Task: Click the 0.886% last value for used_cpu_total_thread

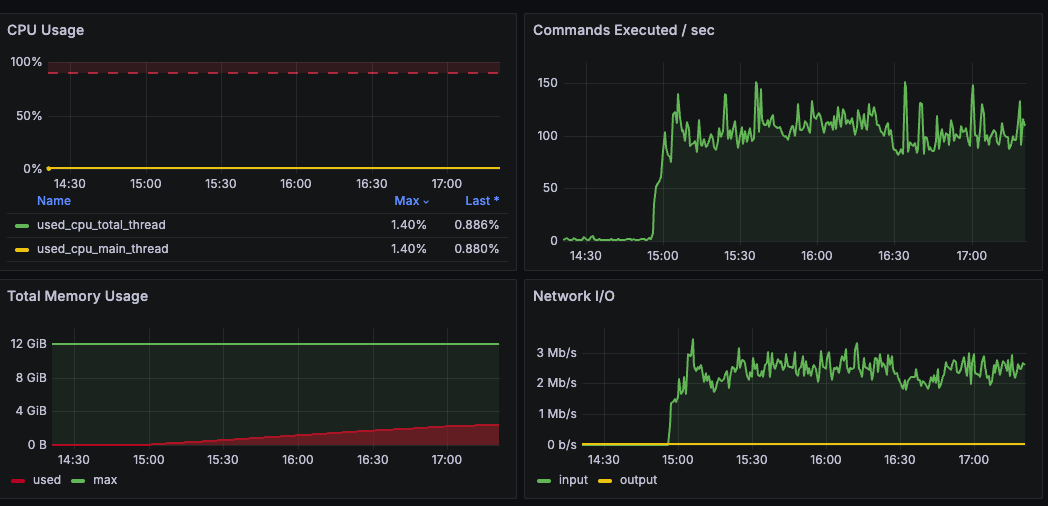Action: click(x=476, y=225)
